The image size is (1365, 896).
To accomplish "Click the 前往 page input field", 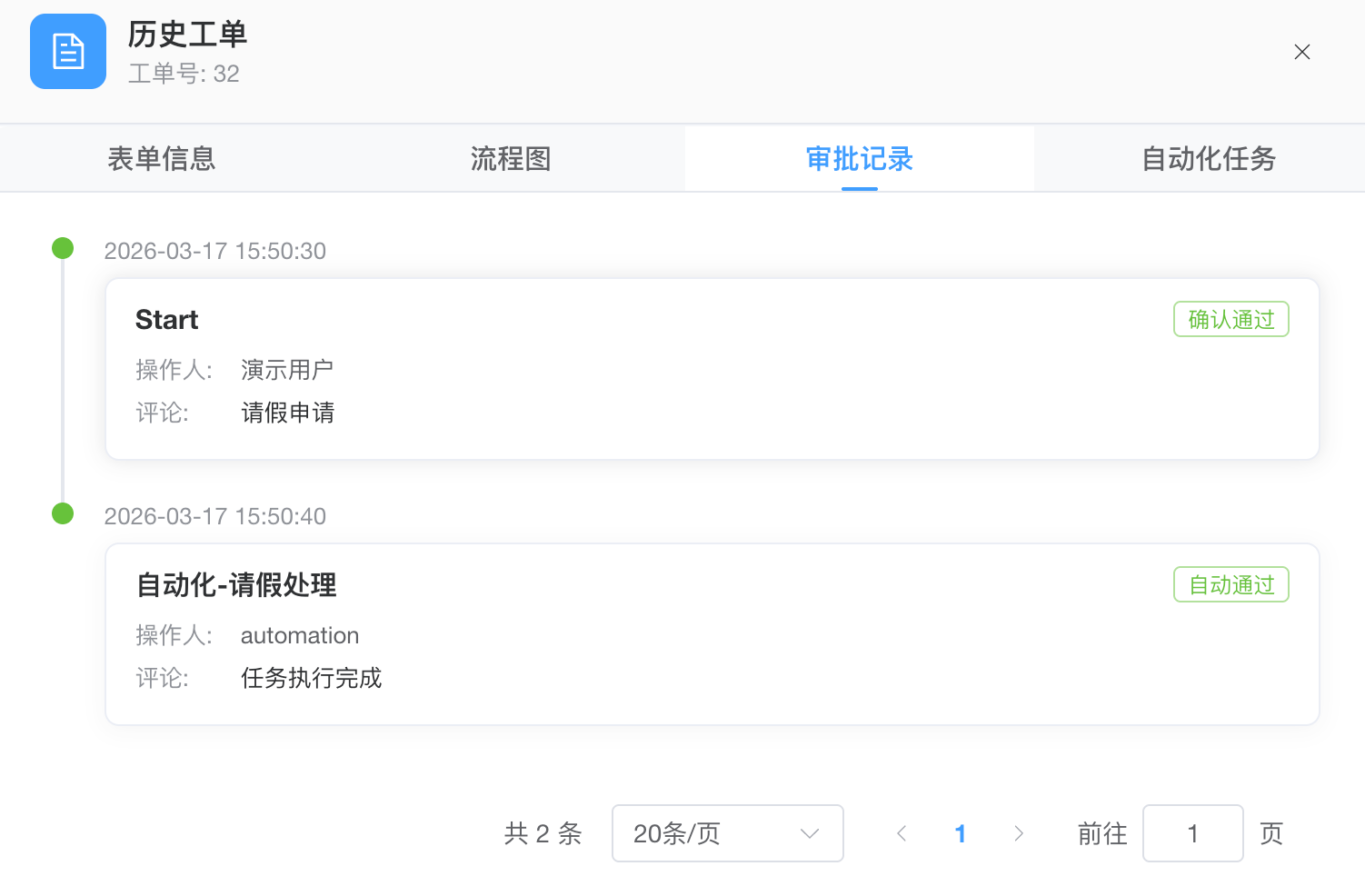I will (x=1192, y=833).
